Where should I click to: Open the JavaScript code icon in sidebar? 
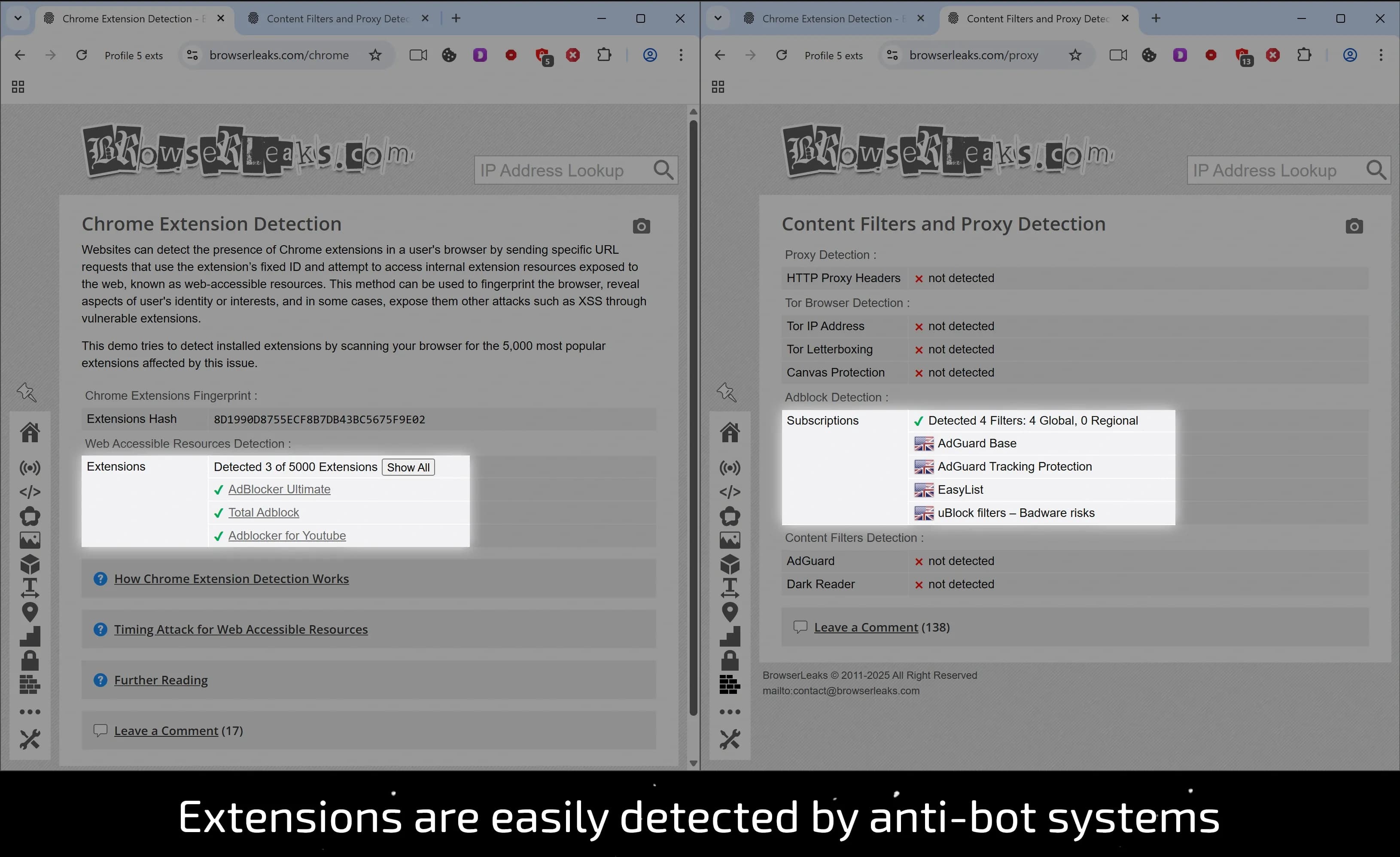click(x=30, y=492)
